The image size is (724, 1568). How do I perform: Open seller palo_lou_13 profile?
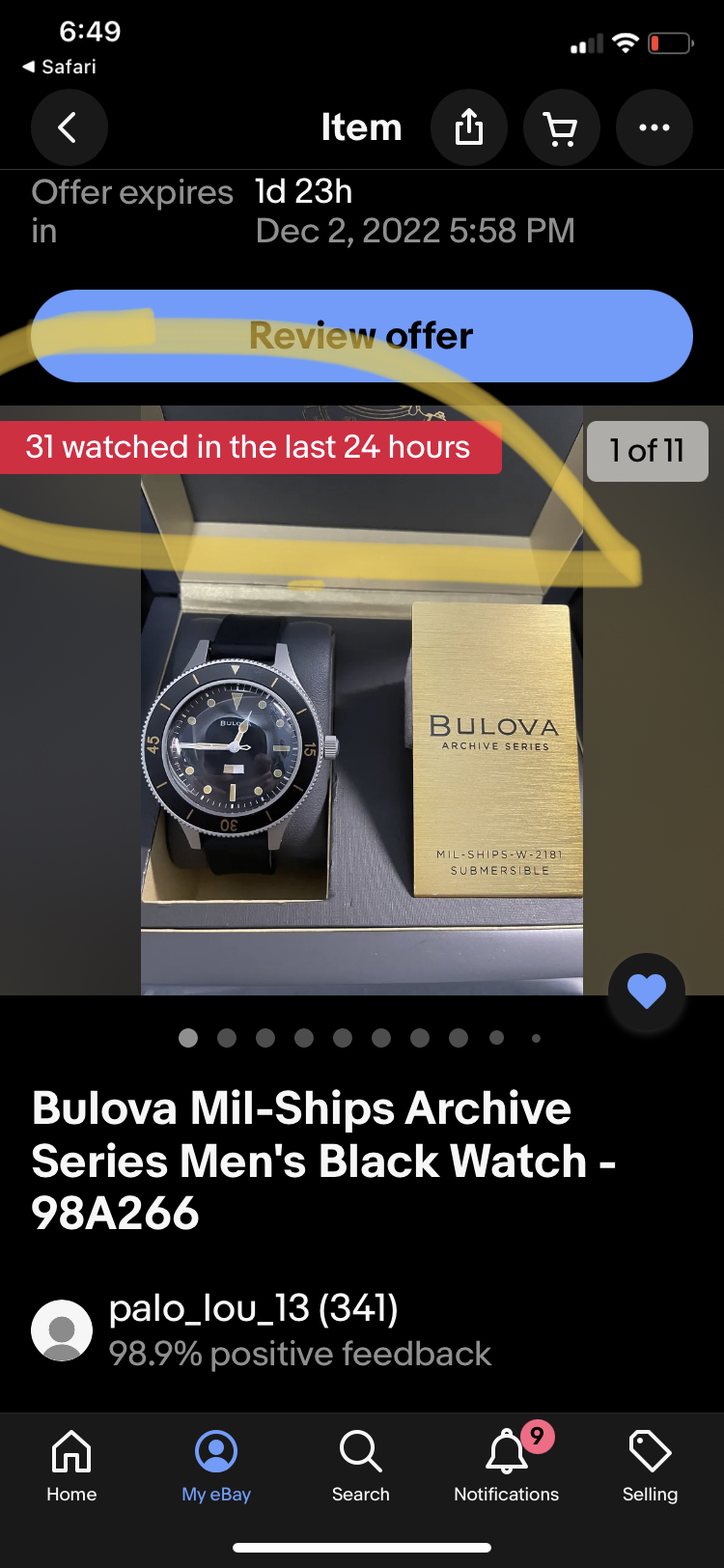[x=253, y=1308]
